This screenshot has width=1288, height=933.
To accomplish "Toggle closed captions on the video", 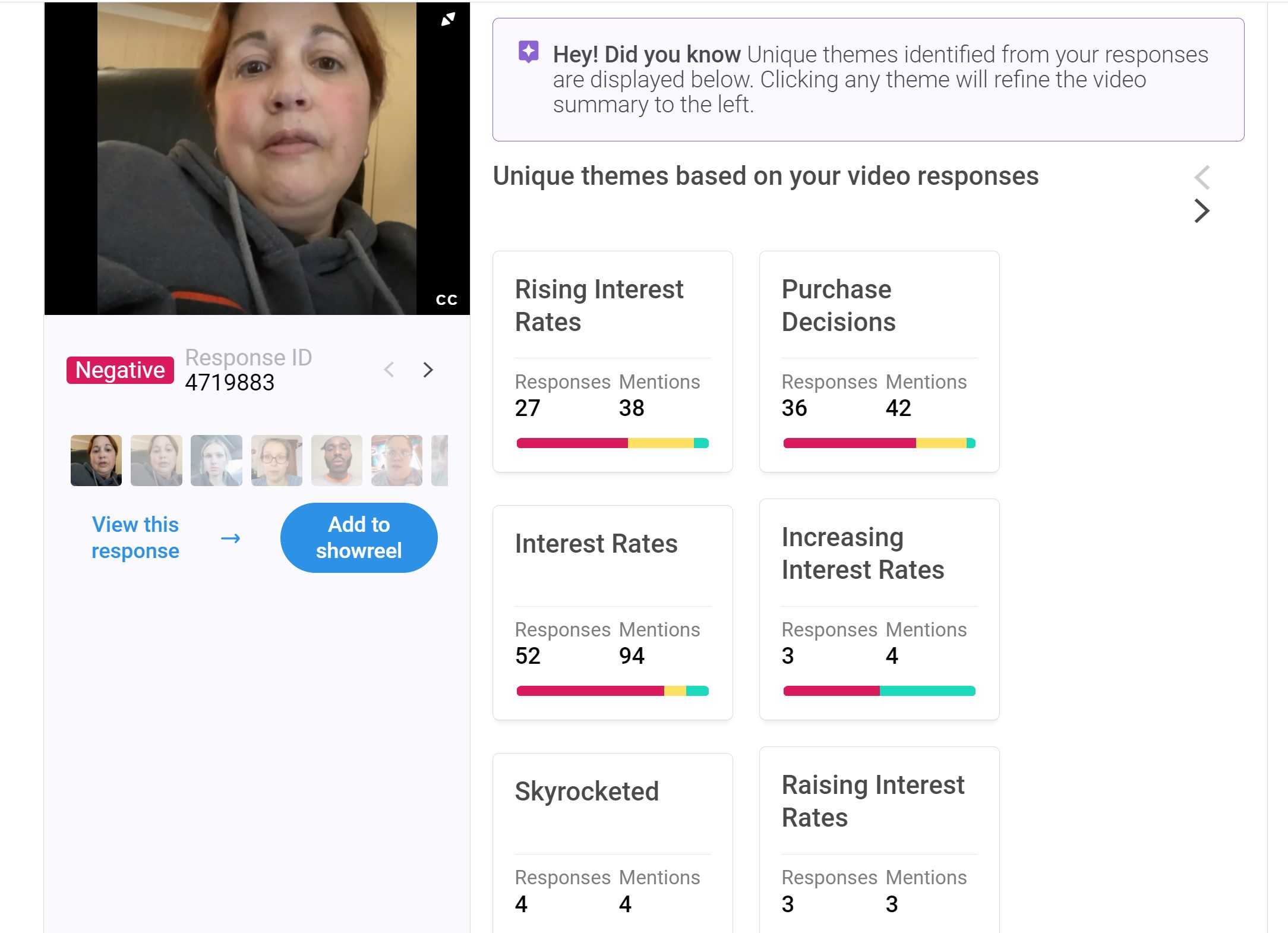I will (x=446, y=300).
